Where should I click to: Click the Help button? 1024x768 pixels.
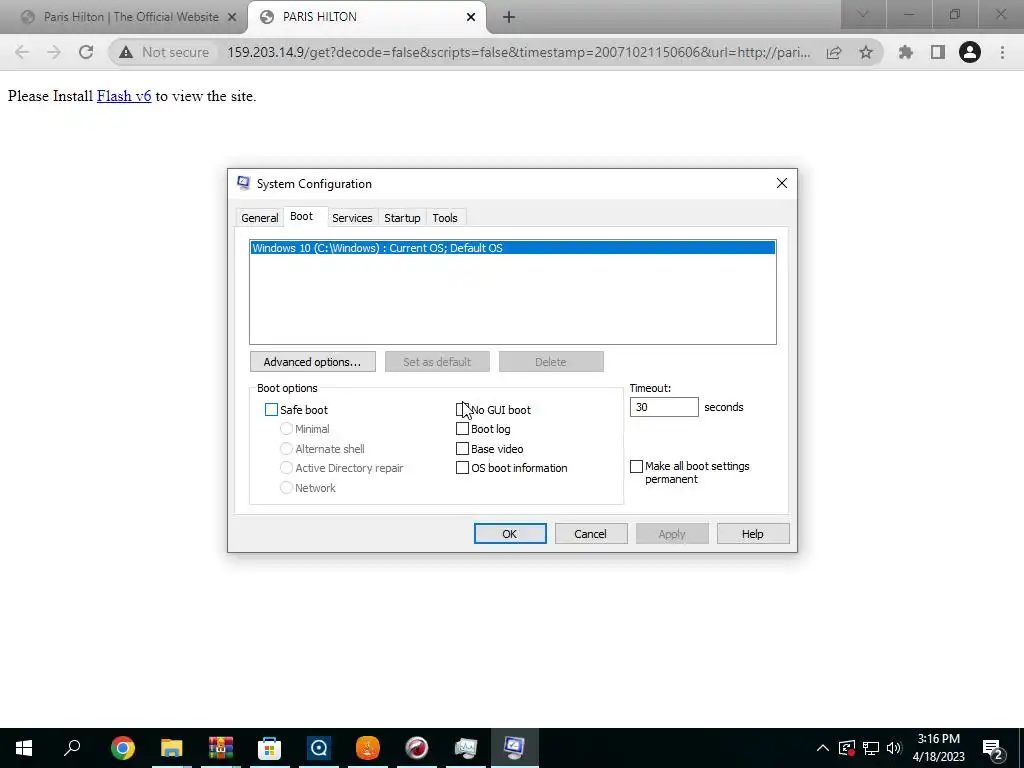[753, 534]
